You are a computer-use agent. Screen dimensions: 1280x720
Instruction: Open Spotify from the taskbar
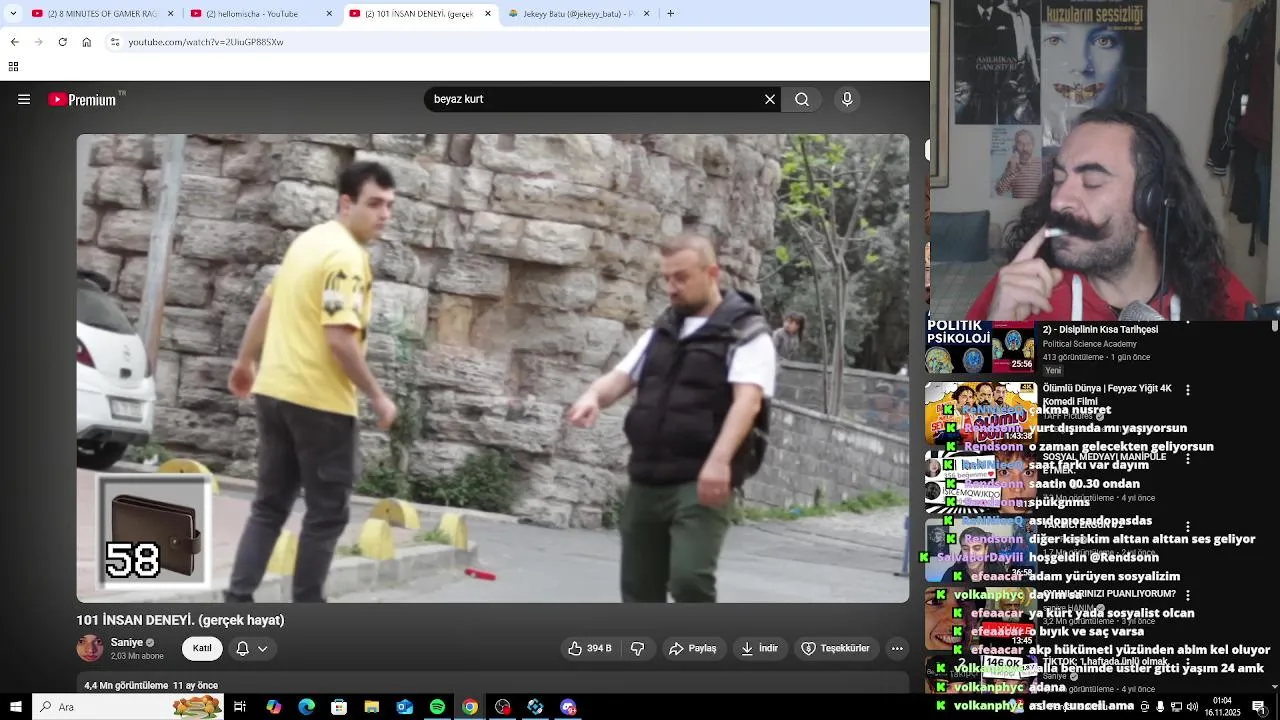[437, 707]
